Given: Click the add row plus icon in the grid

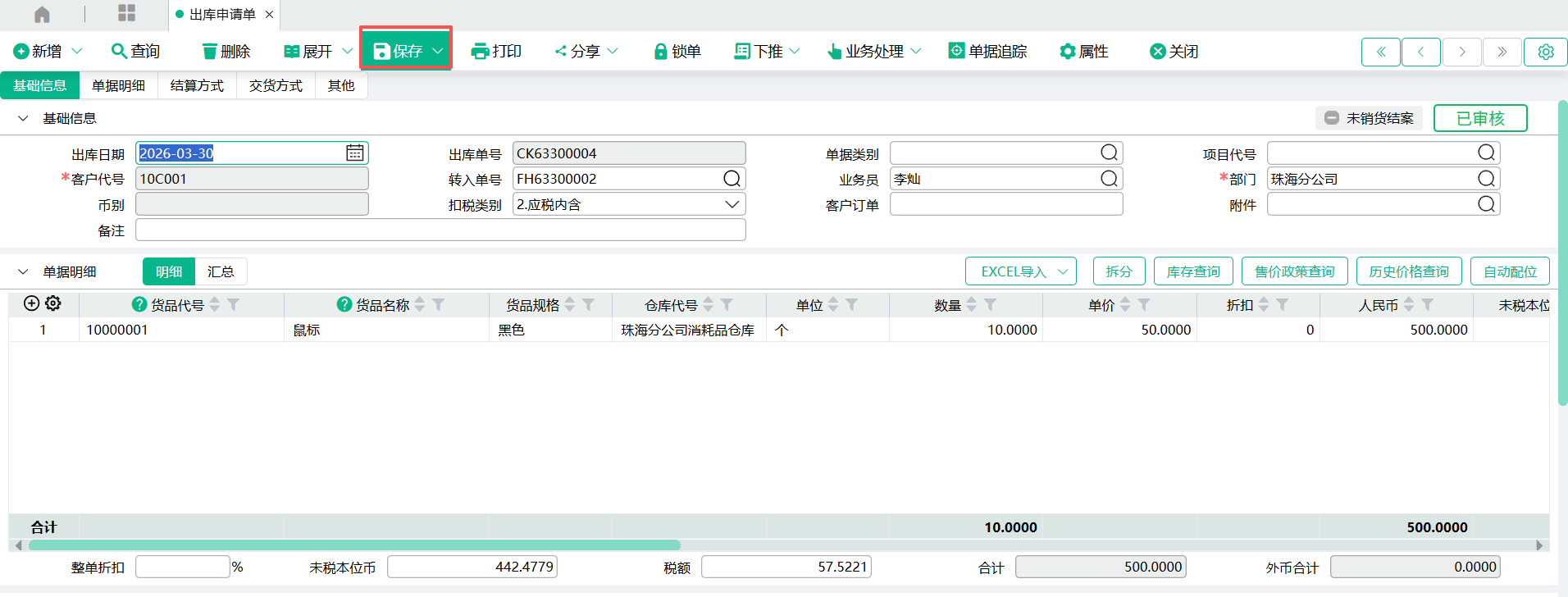Looking at the screenshot, I should pyautogui.click(x=31, y=303).
